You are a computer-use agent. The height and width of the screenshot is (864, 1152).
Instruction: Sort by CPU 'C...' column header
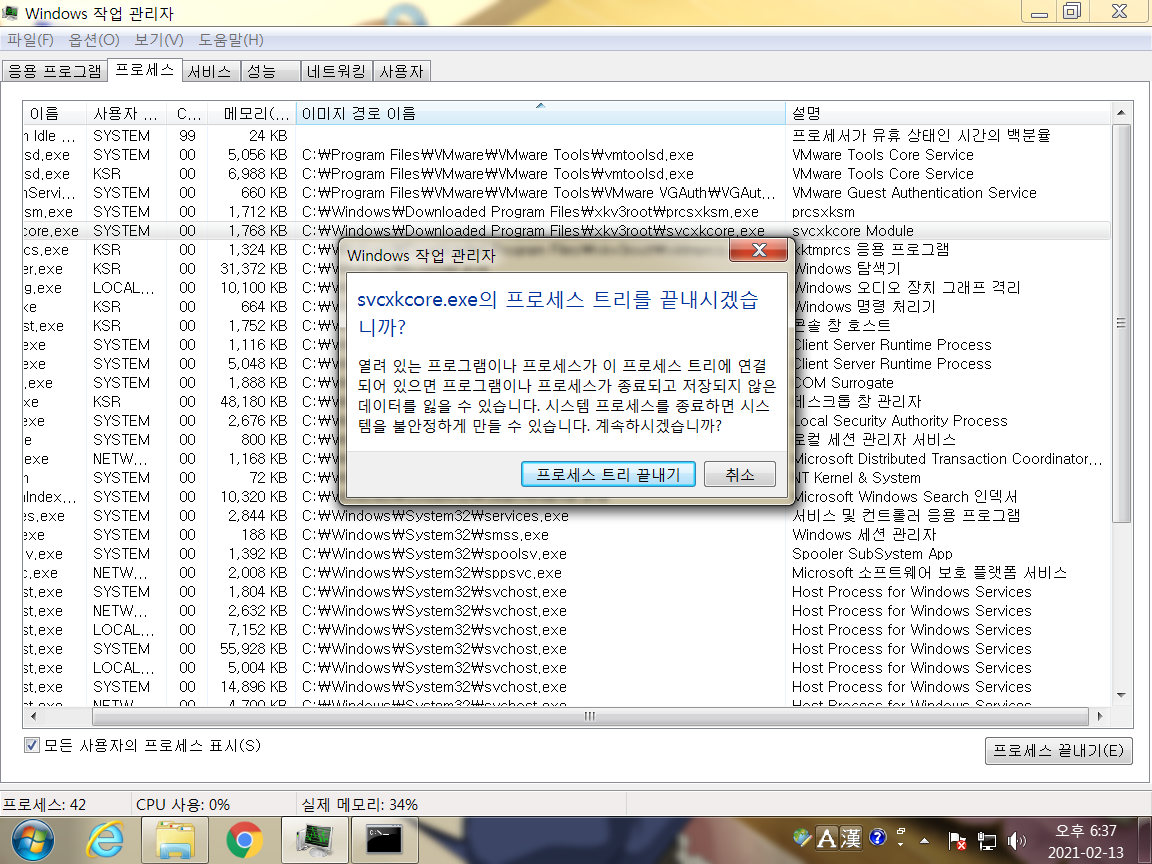[187, 113]
